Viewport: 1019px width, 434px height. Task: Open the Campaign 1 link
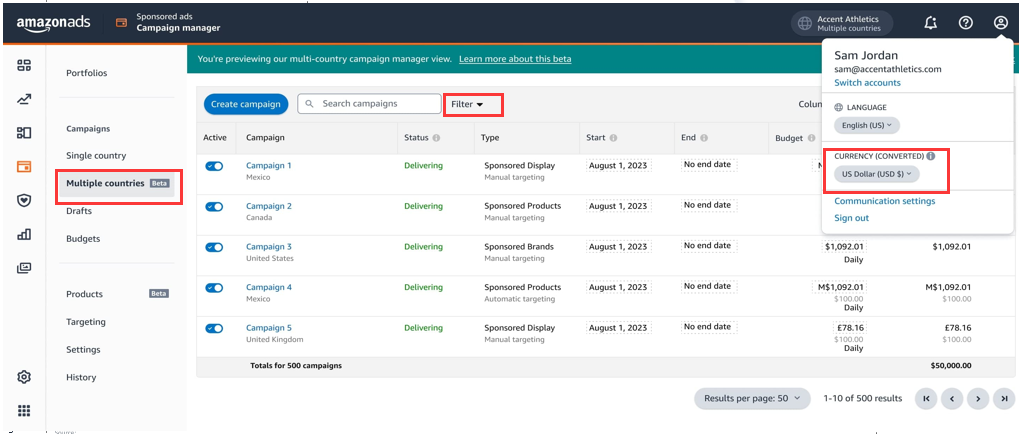(268, 166)
